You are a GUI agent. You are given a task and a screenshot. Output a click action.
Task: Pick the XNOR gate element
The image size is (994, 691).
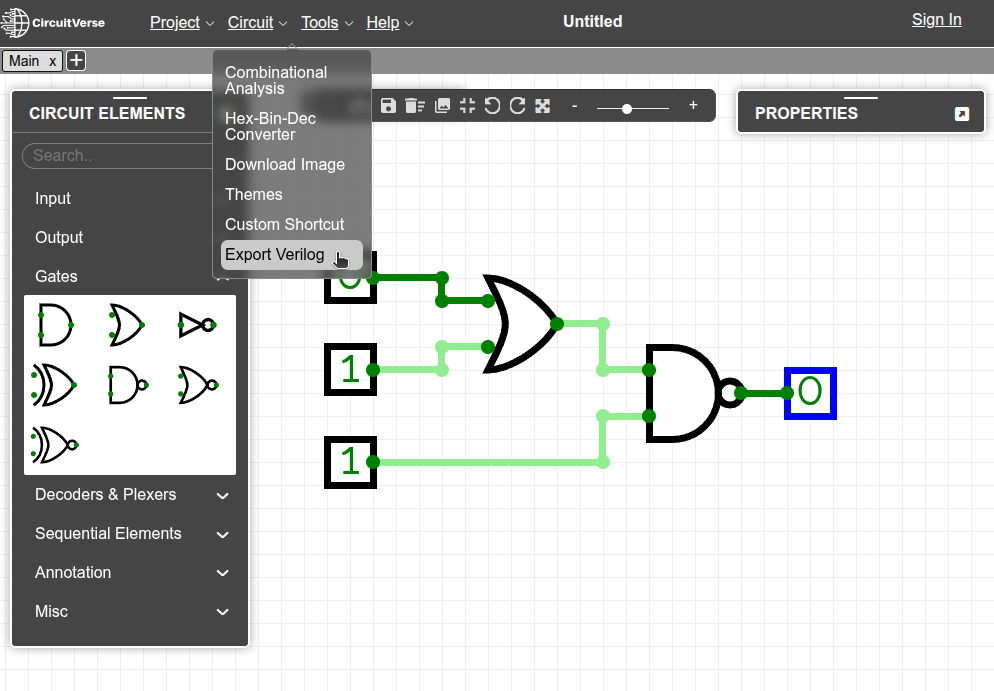55,444
